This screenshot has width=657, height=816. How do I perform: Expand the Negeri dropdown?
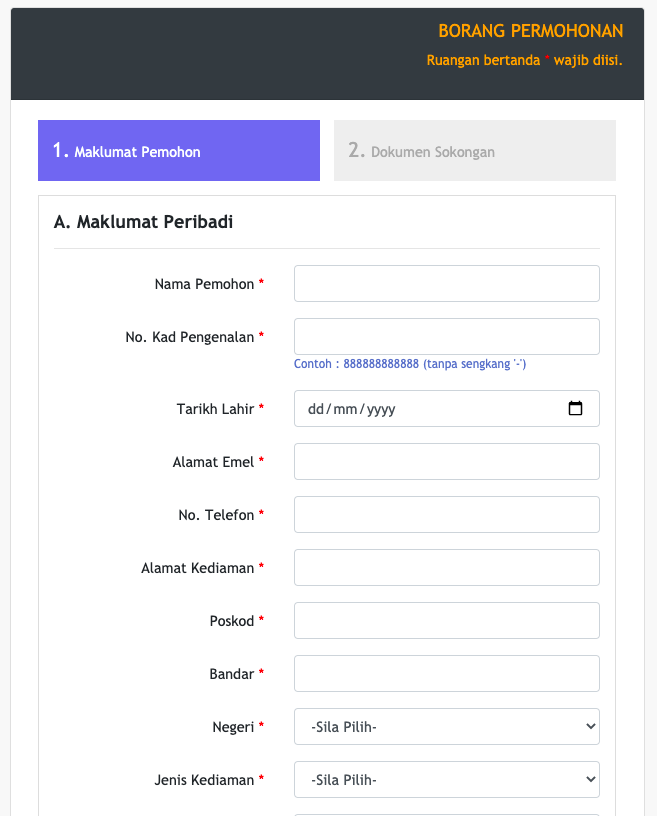[x=446, y=727]
